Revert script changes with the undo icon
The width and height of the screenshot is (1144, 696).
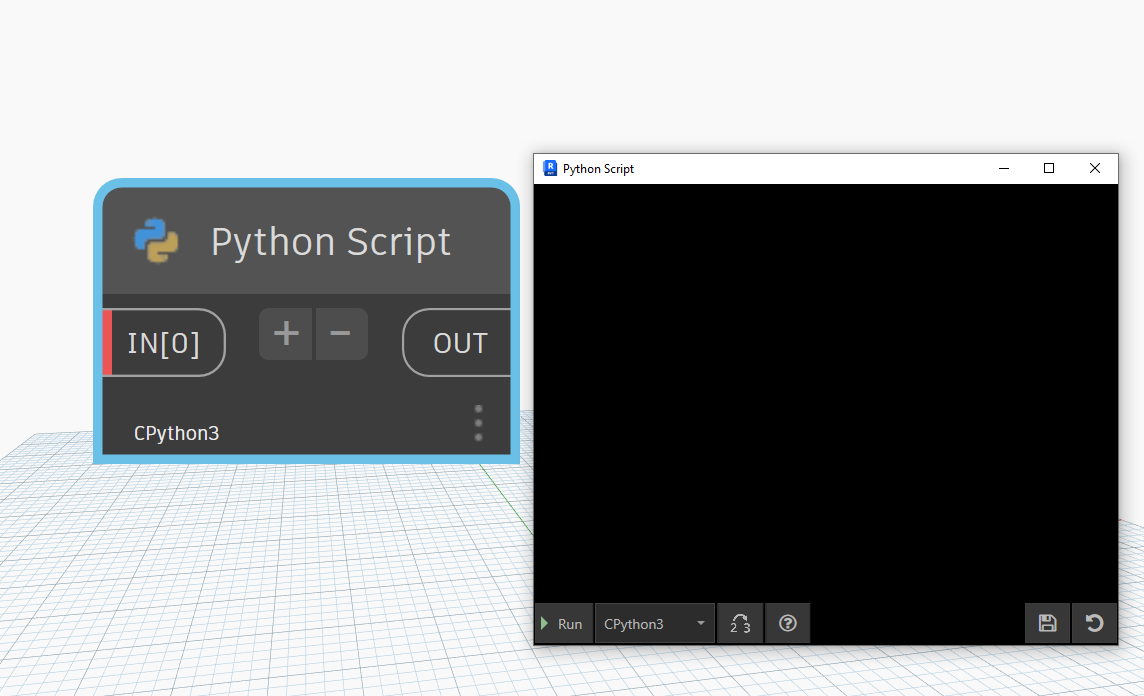coord(1094,624)
